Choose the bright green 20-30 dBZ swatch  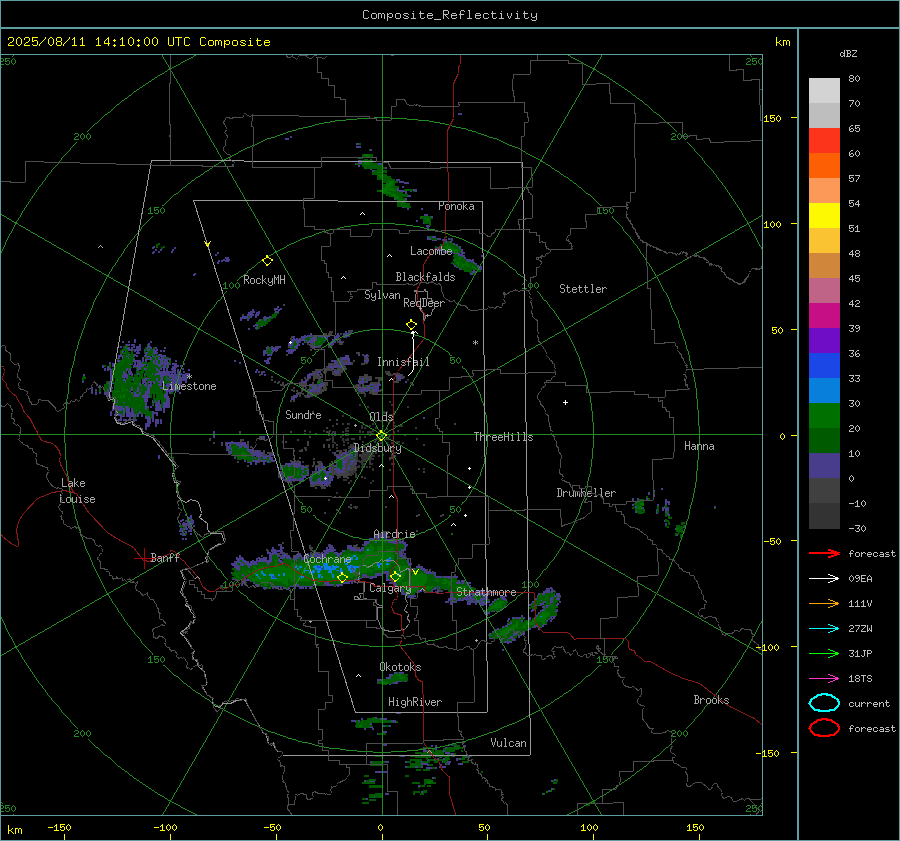click(x=824, y=416)
